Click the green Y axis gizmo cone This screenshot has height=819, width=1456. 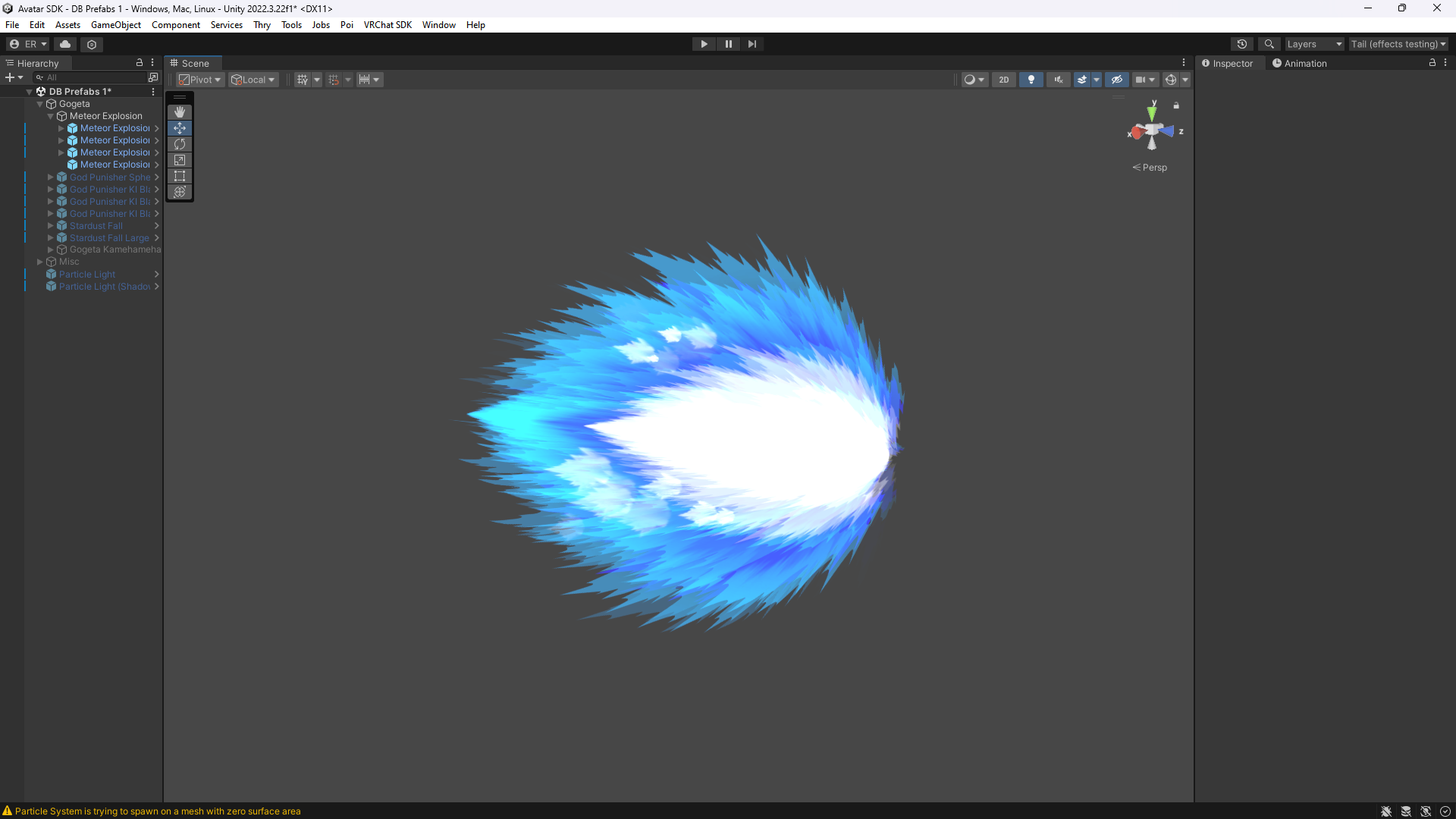1152,114
